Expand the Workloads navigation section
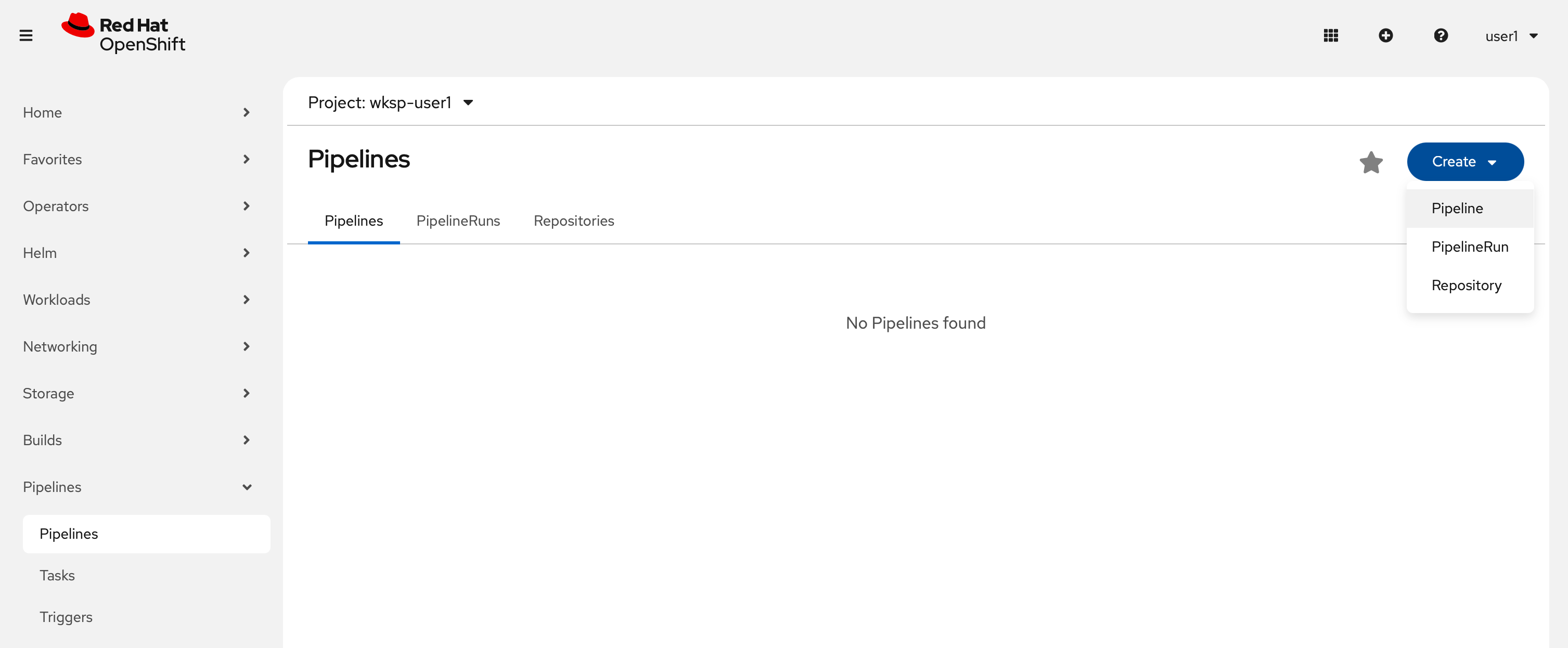The width and height of the screenshot is (1568, 648). (x=137, y=300)
